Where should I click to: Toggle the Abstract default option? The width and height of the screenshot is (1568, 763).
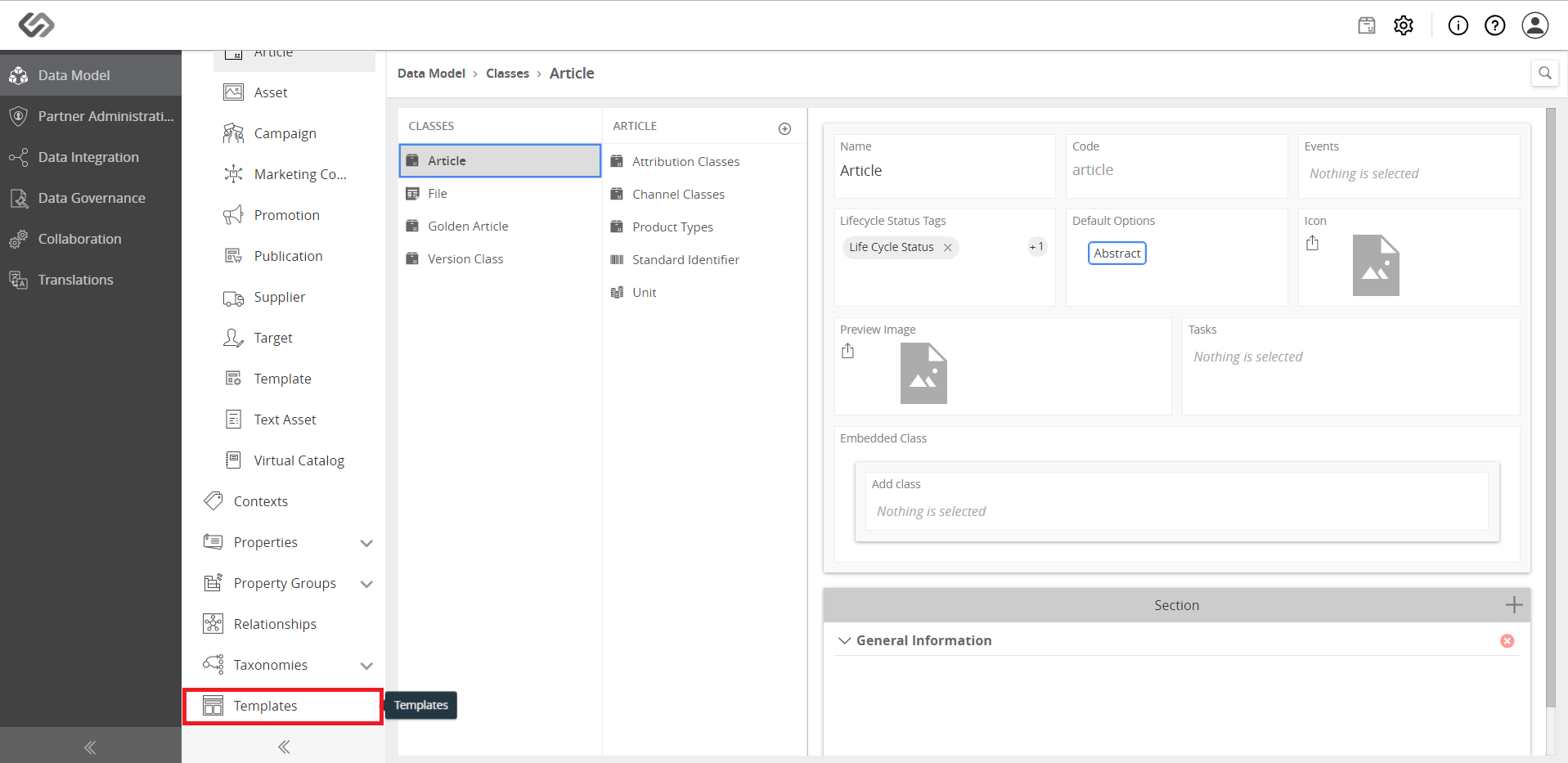pyautogui.click(x=1117, y=254)
